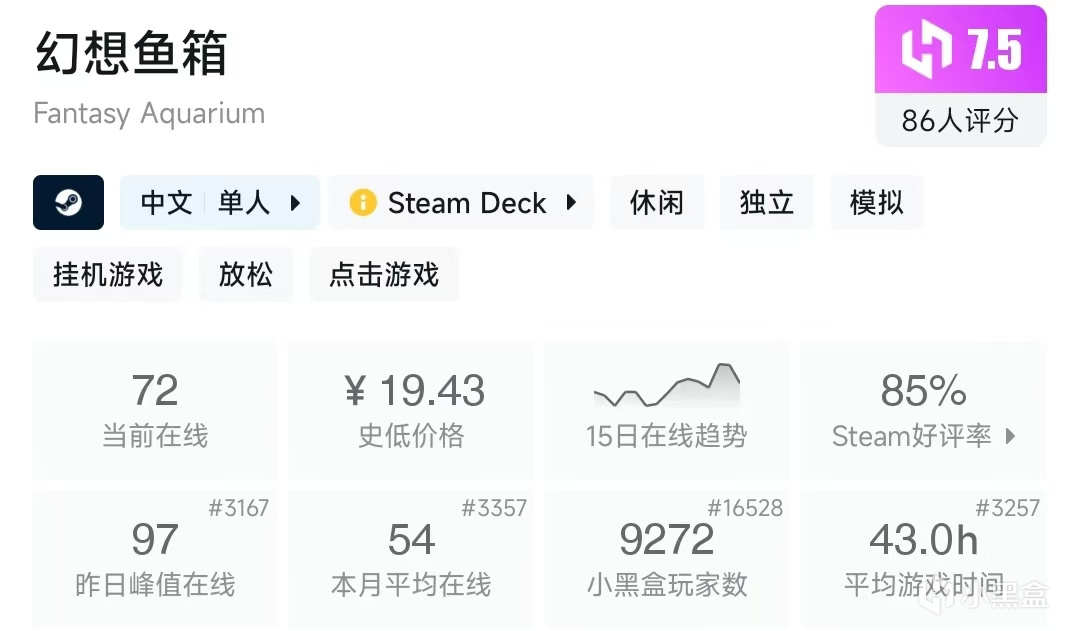Expand the Steam Deck compatibility arrow

[x=571, y=203]
